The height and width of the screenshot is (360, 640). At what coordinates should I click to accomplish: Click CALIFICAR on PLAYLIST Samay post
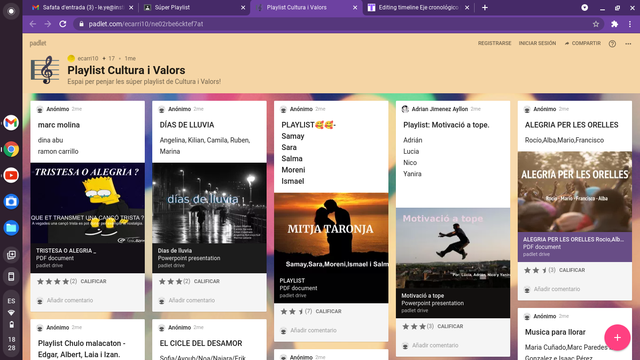(328, 311)
